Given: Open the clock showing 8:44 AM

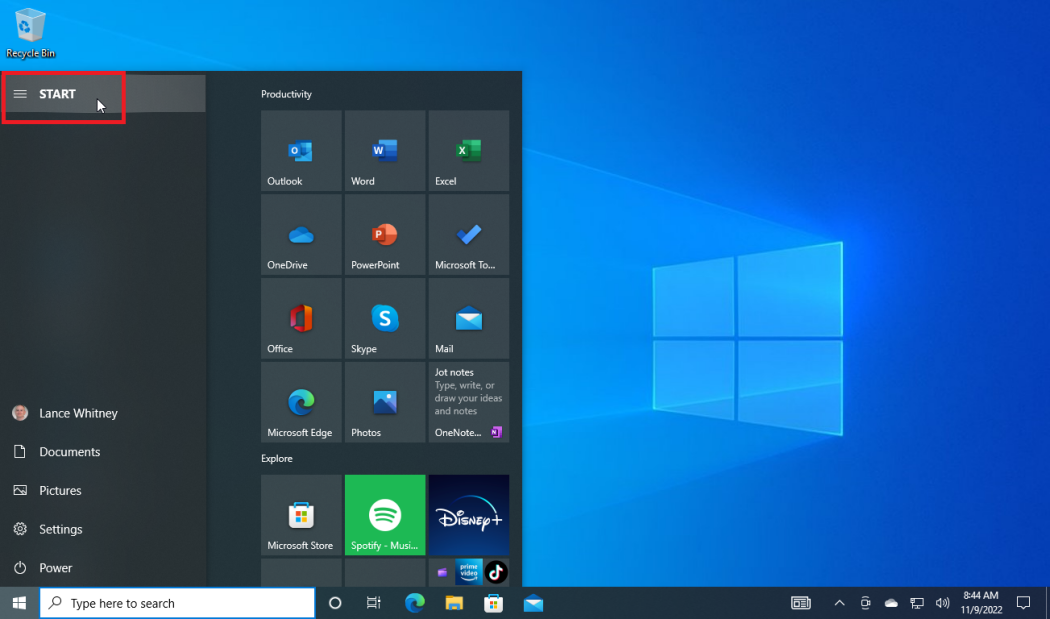Looking at the screenshot, I should click(x=981, y=603).
